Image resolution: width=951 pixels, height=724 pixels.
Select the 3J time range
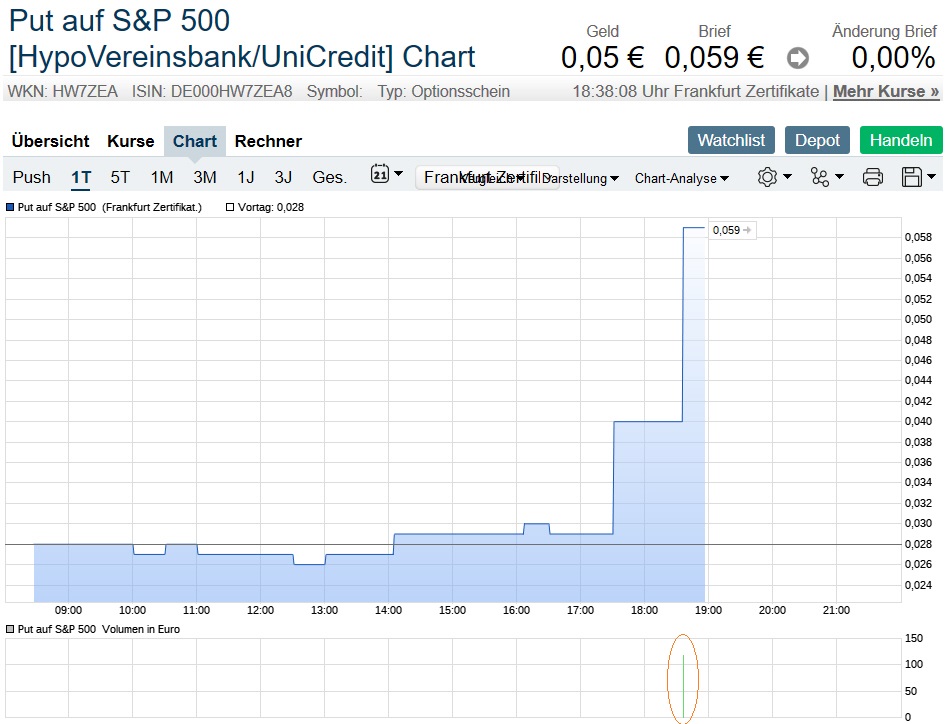coord(283,177)
